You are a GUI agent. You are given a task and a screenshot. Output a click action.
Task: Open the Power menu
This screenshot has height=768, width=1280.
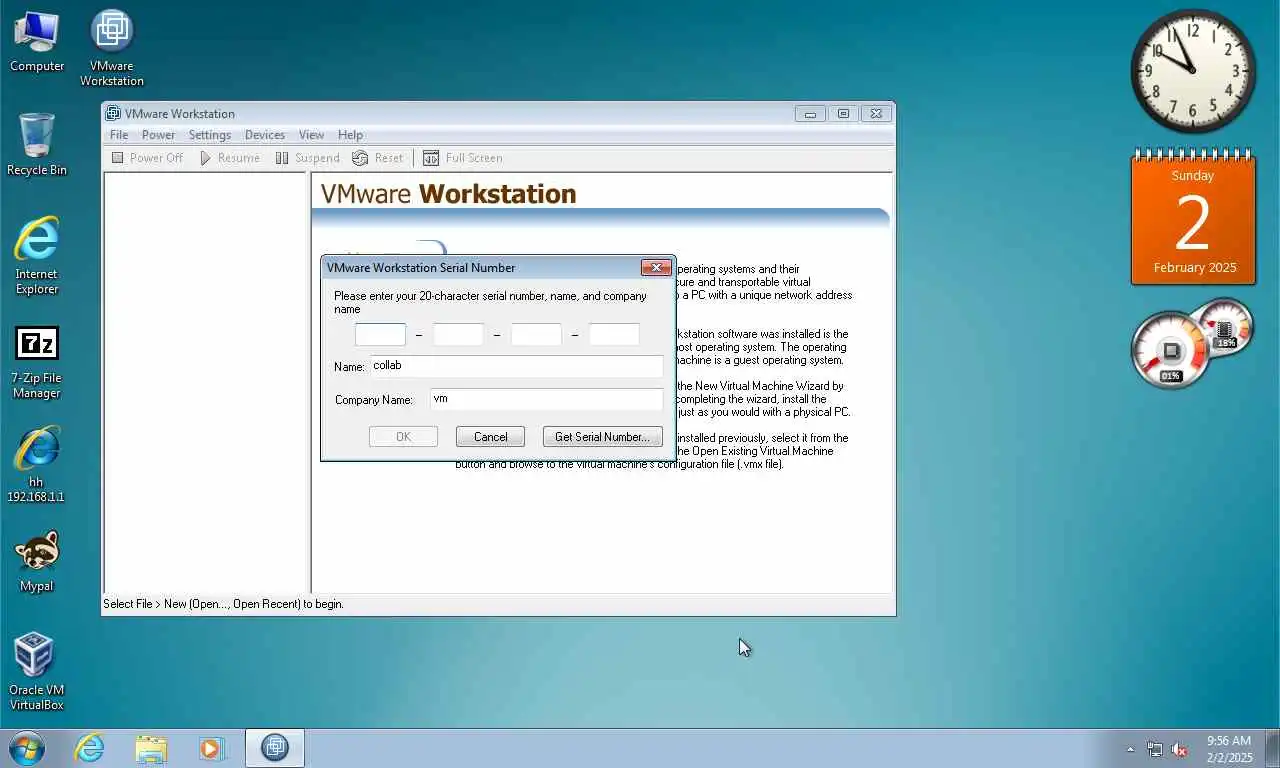158,135
